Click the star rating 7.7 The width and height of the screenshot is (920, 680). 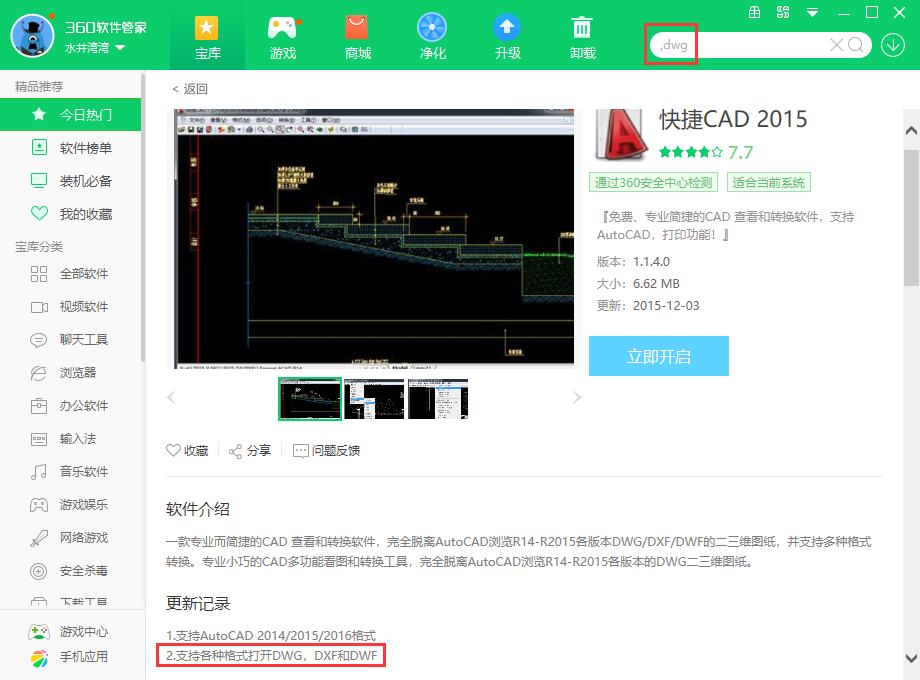(705, 153)
